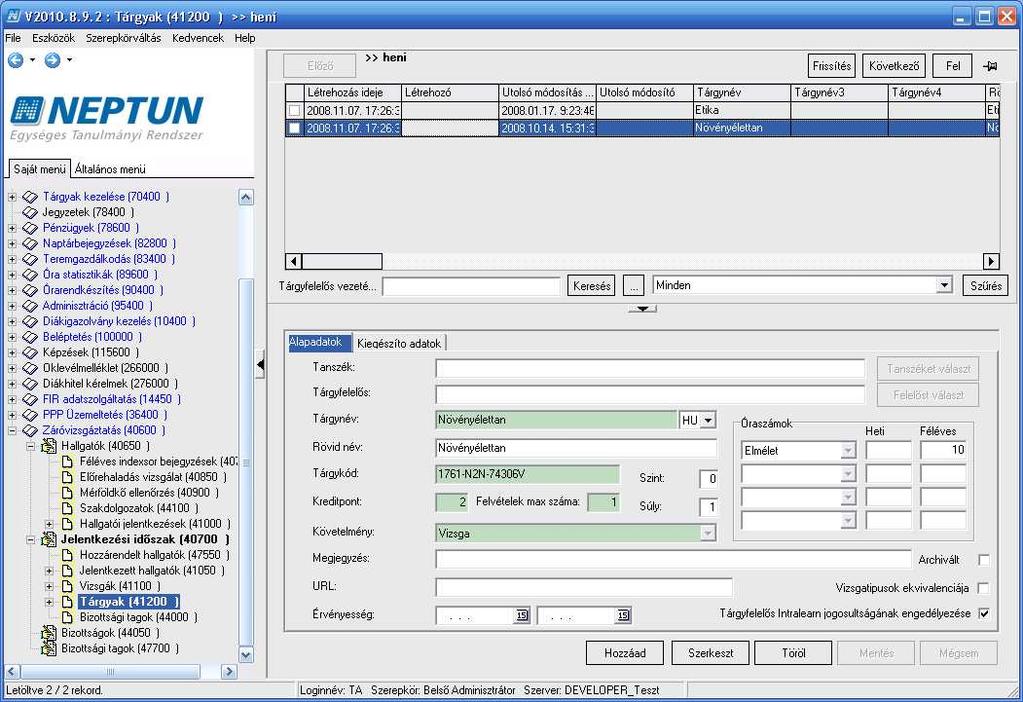This screenshot has width=1023, height=702.
Task: Toggle the Vizsgatípusok ekvivalenciája checkbox
Action: click(984, 588)
